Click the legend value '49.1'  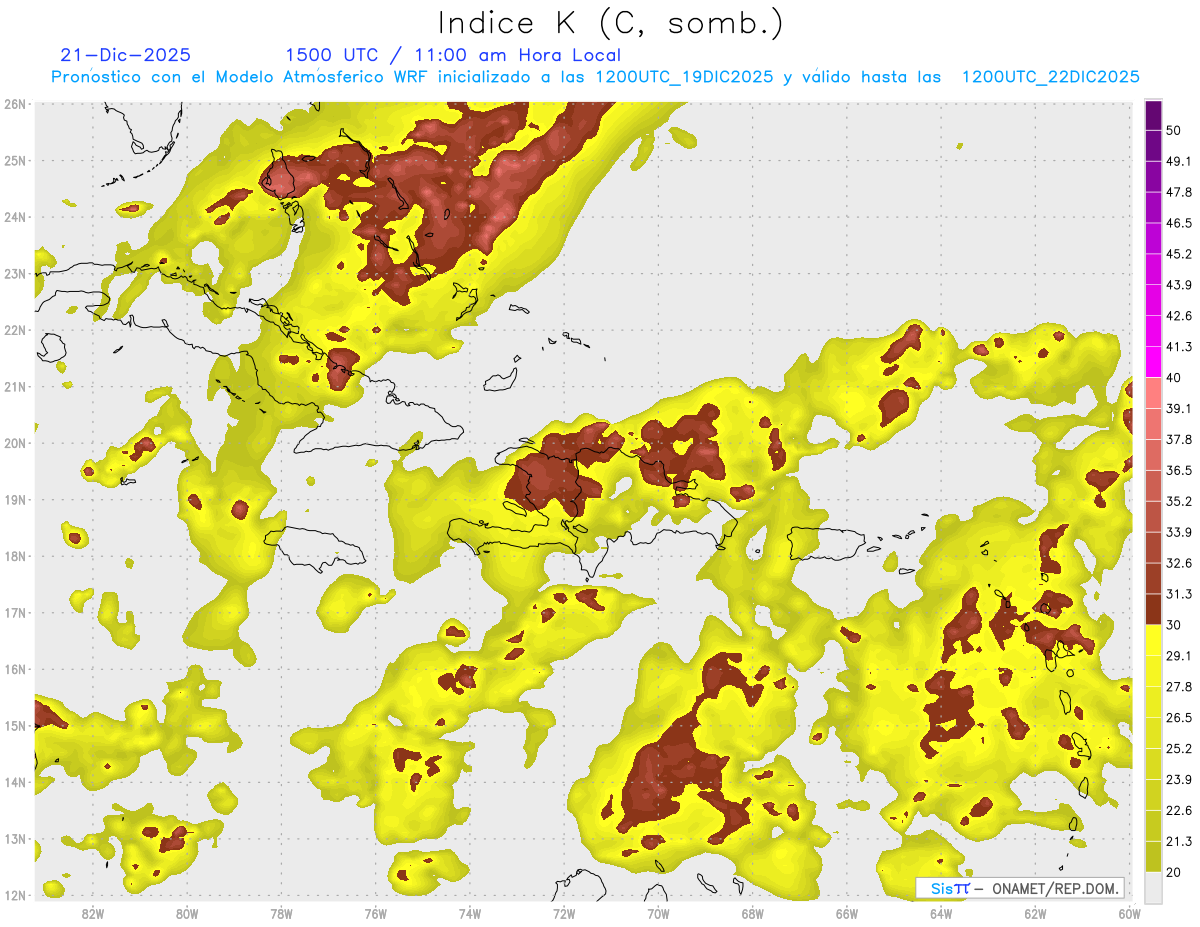[1179, 161]
